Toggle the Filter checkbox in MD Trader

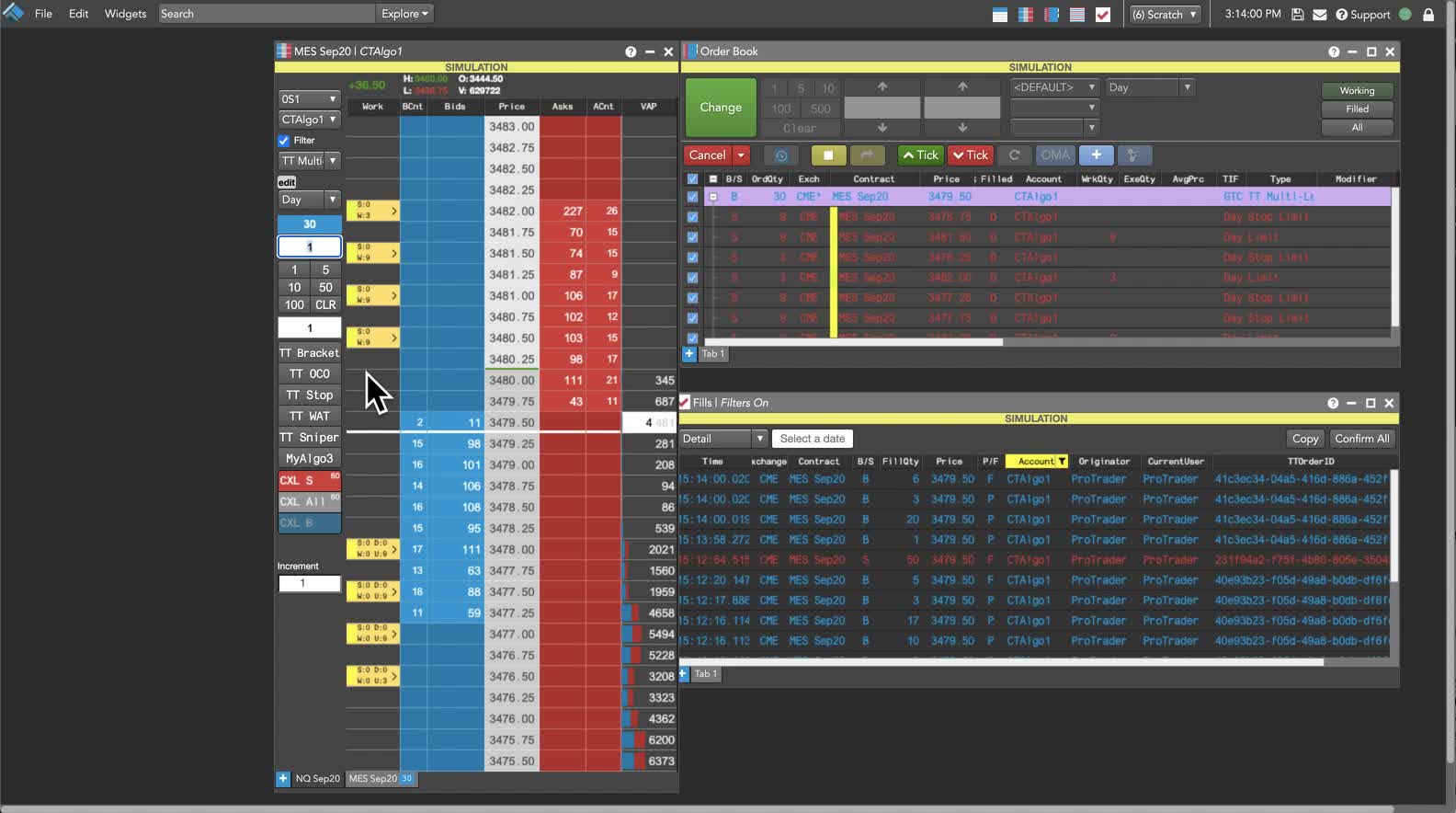[284, 141]
